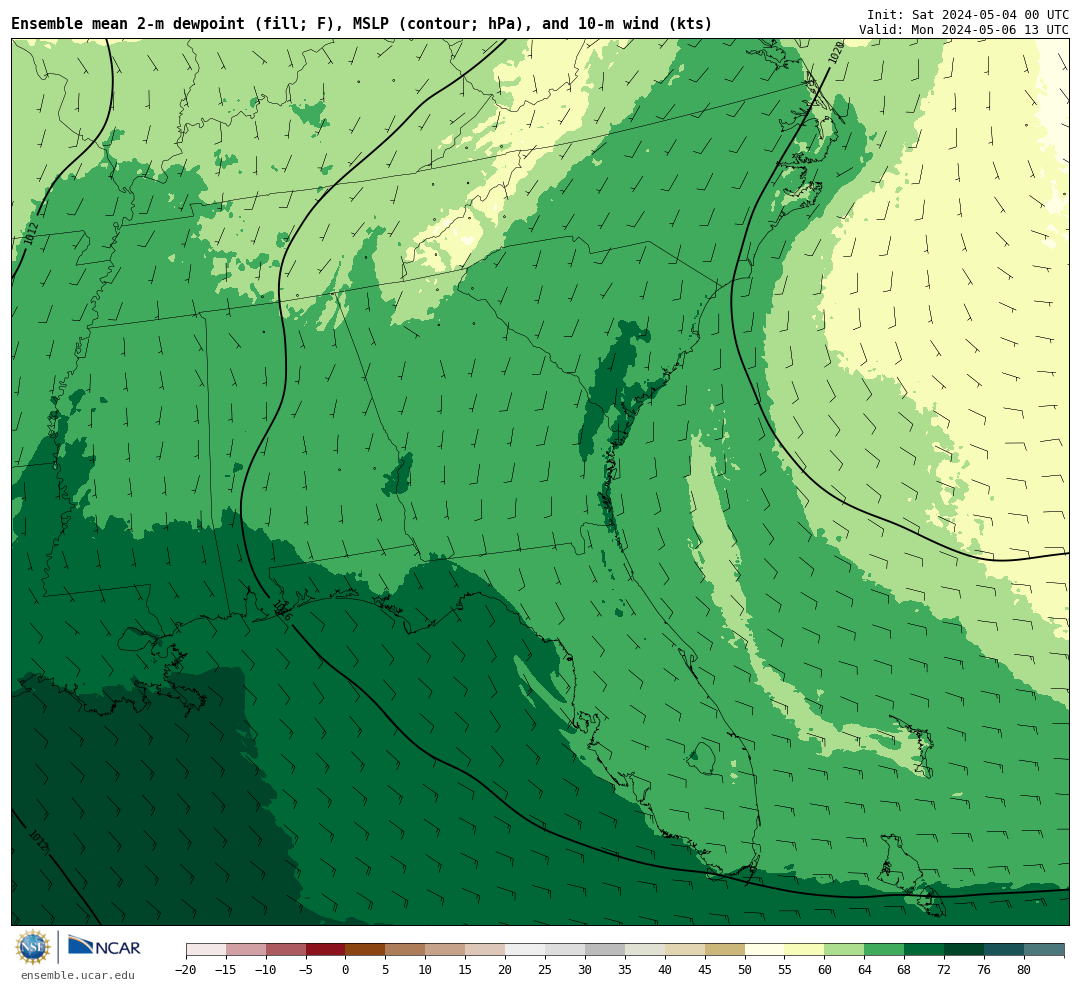
Task: Click the 64 colorbar tick label
Action: click(x=865, y=970)
